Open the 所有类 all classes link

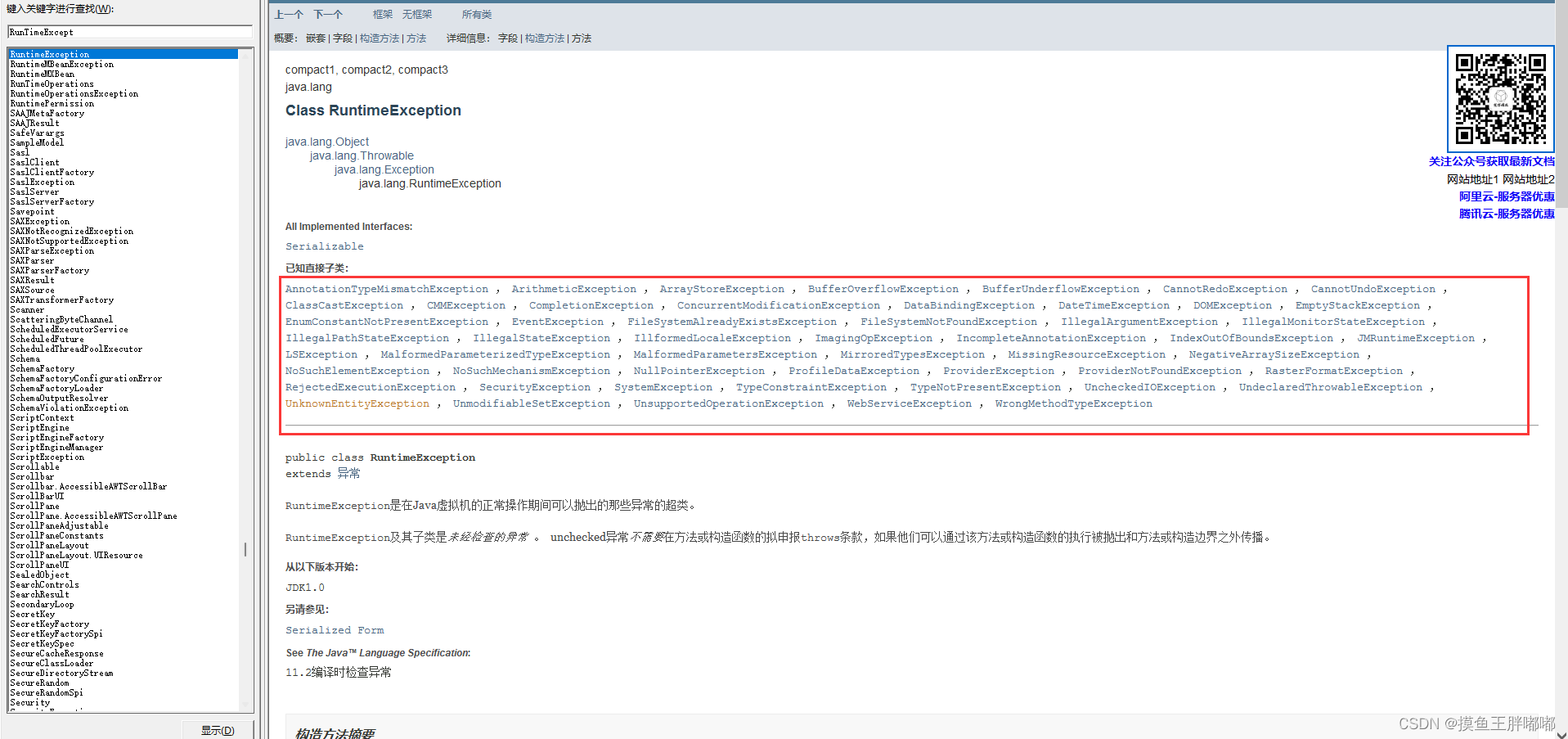(477, 15)
